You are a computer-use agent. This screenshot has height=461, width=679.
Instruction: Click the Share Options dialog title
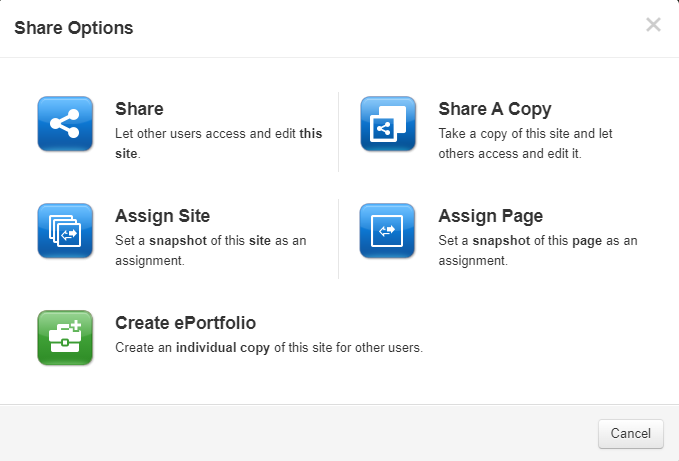(74, 28)
